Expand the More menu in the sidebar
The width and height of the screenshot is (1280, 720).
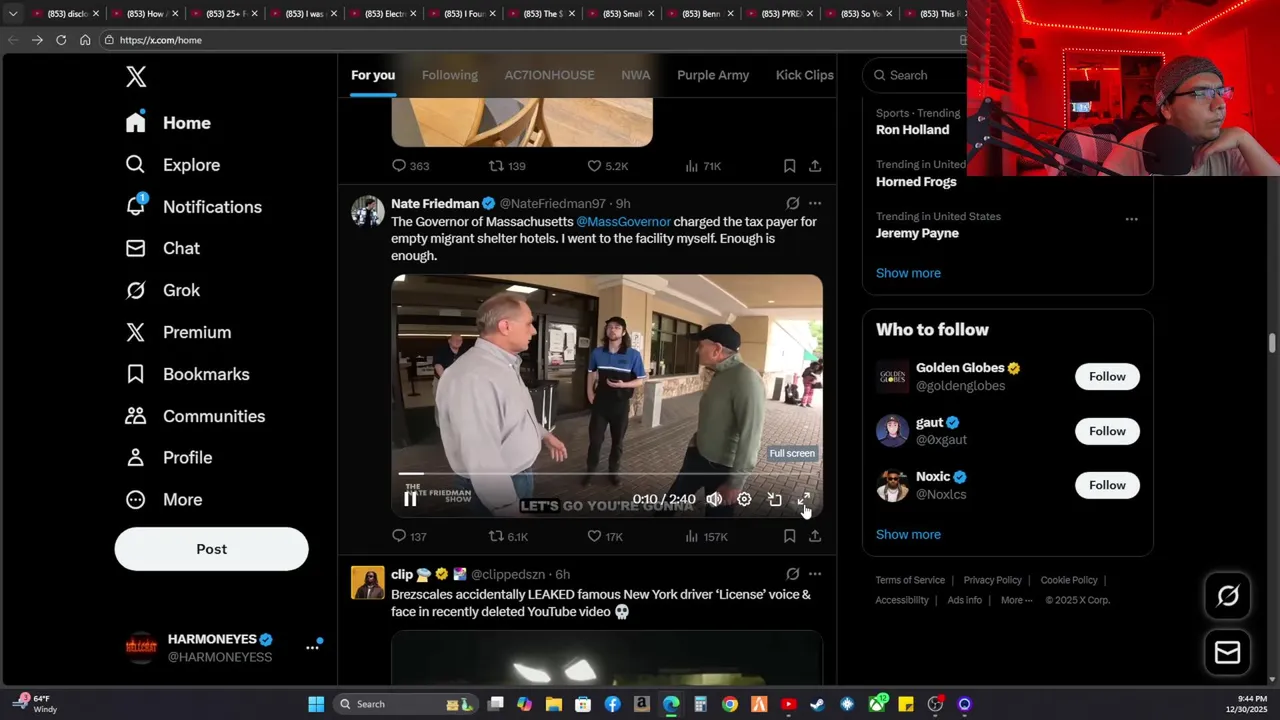tap(163, 499)
